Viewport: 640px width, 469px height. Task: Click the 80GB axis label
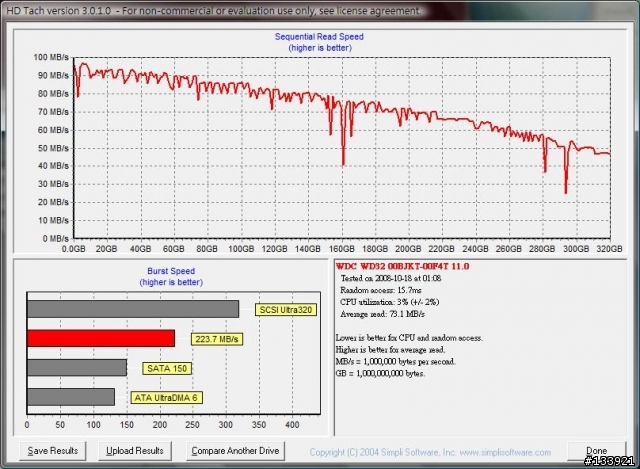207,249
